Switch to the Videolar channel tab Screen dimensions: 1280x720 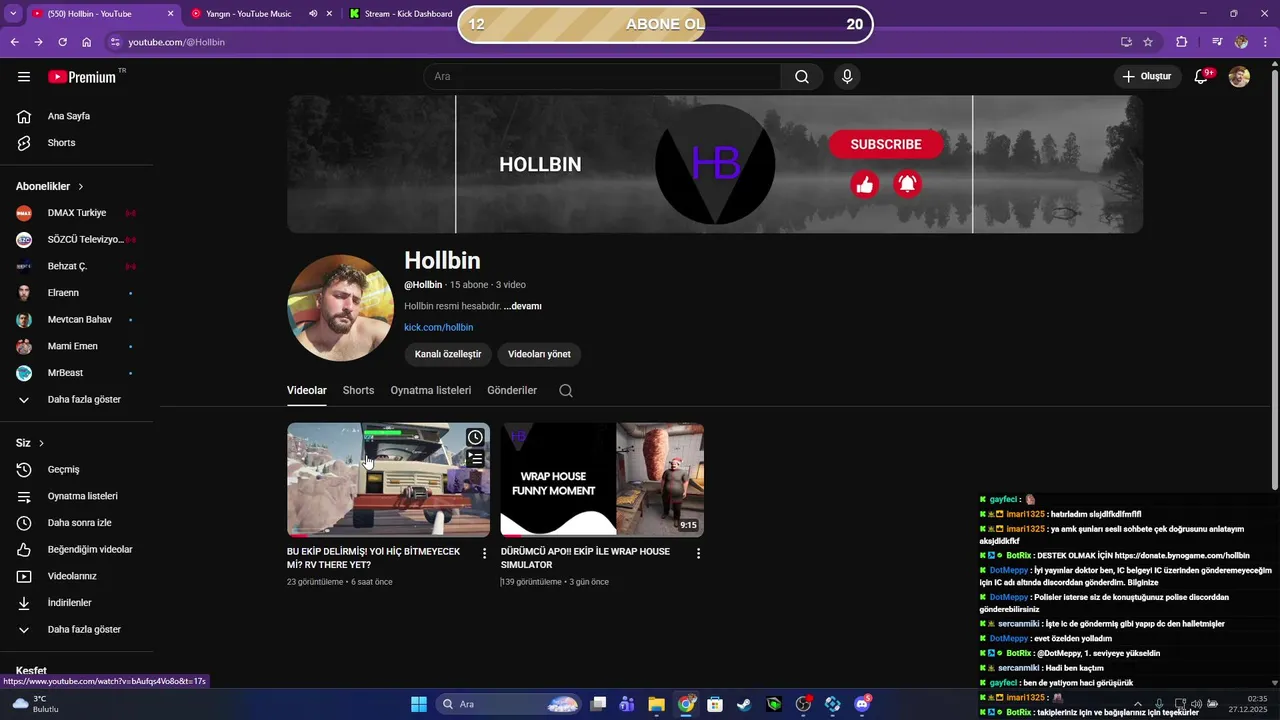coord(307,391)
